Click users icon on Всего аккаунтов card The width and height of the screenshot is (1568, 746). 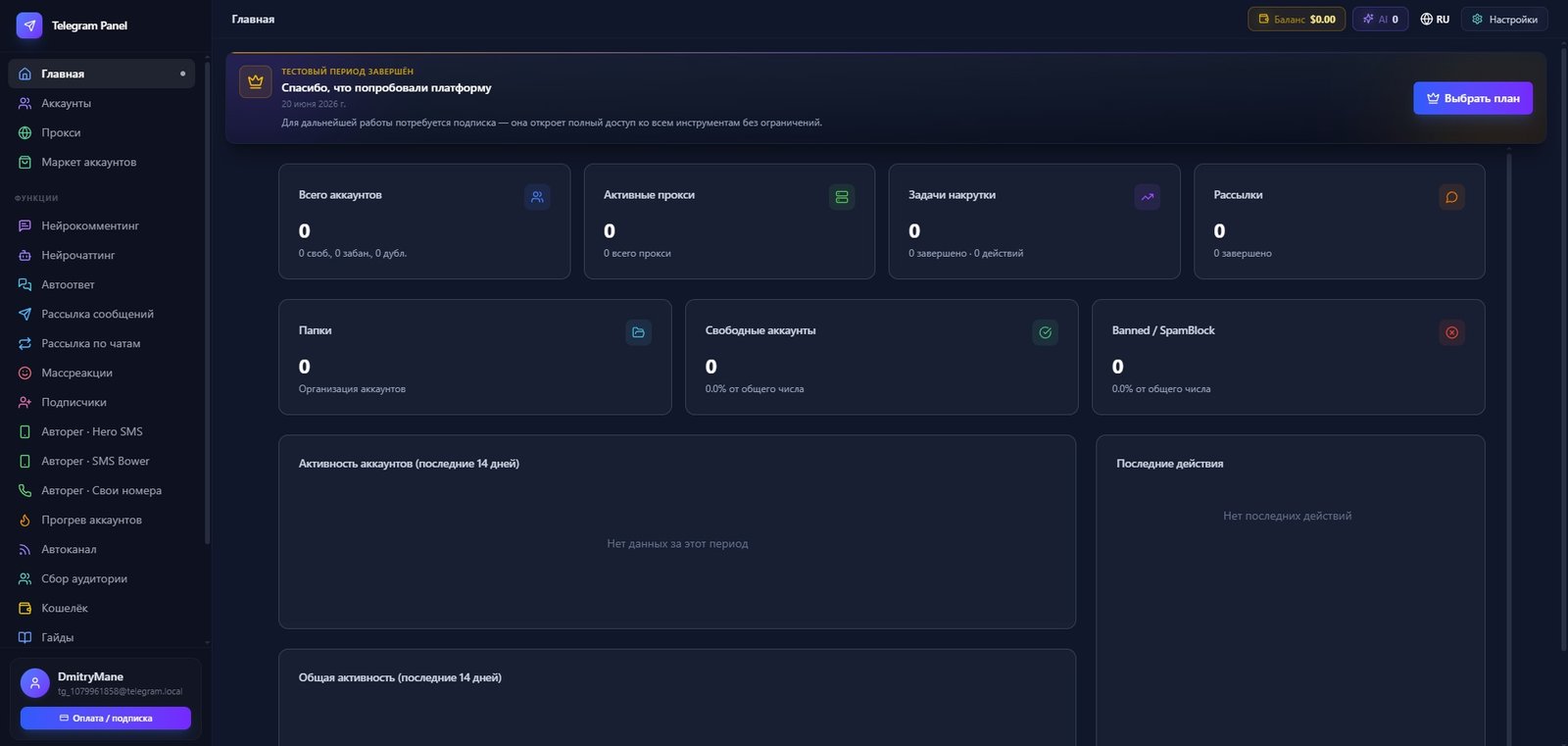click(537, 197)
